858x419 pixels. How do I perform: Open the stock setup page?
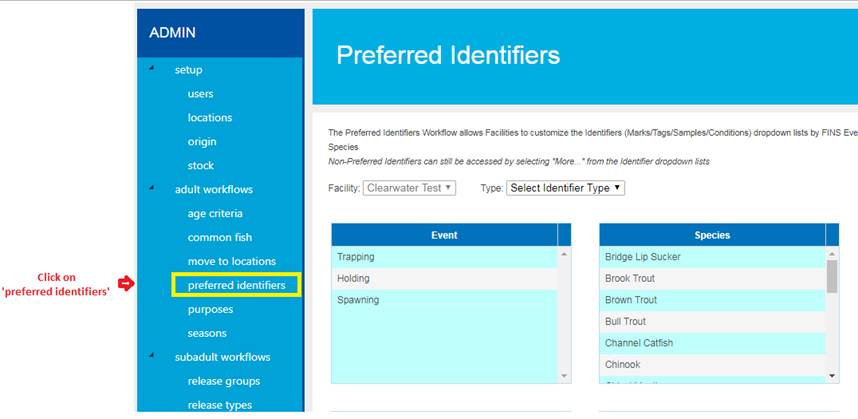click(x=200, y=166)
